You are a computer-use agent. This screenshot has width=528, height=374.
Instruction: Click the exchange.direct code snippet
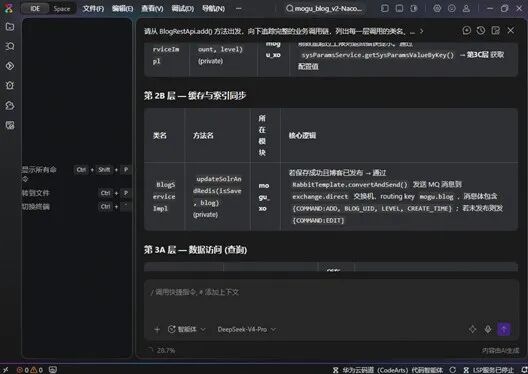click(320, 197)
